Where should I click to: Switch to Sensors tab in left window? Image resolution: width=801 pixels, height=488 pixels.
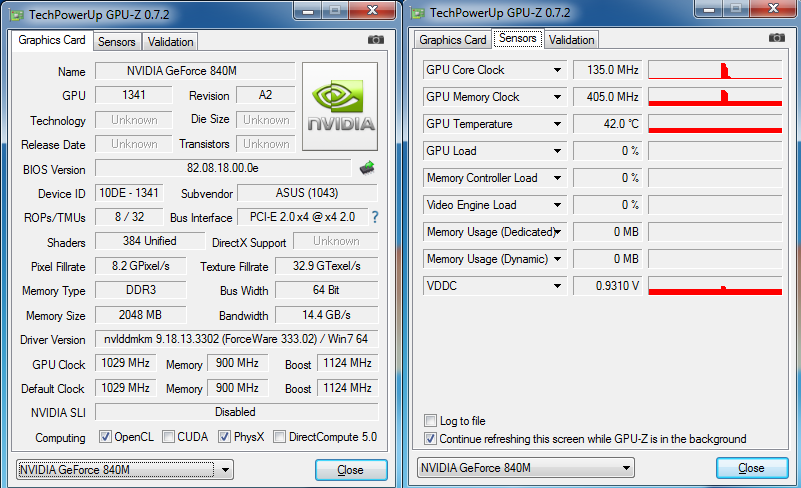pyautogui.click(x=116, y=42)
